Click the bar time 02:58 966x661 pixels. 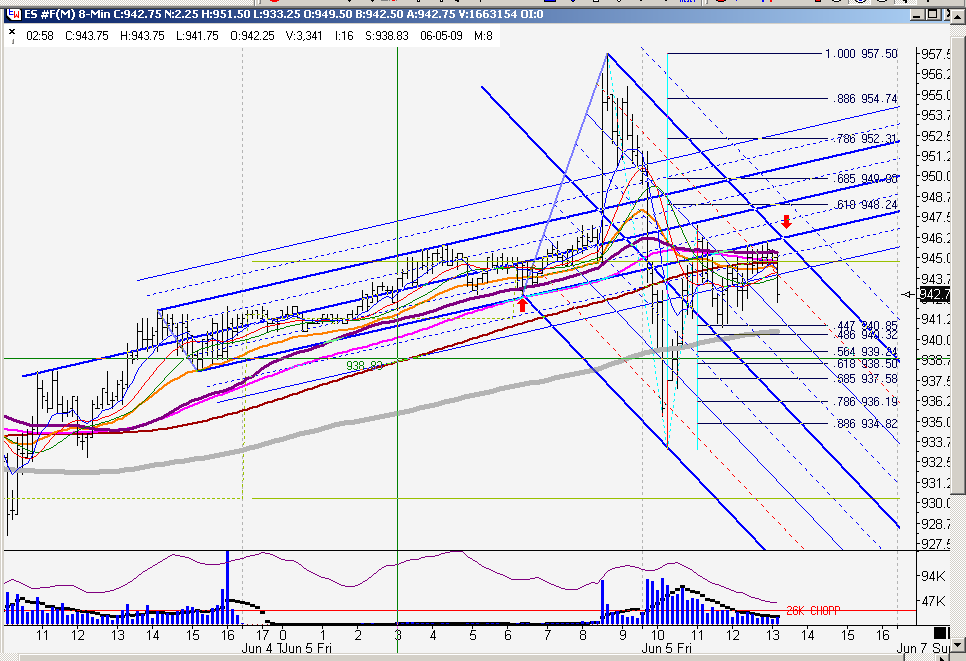click(x=39, y=36)
